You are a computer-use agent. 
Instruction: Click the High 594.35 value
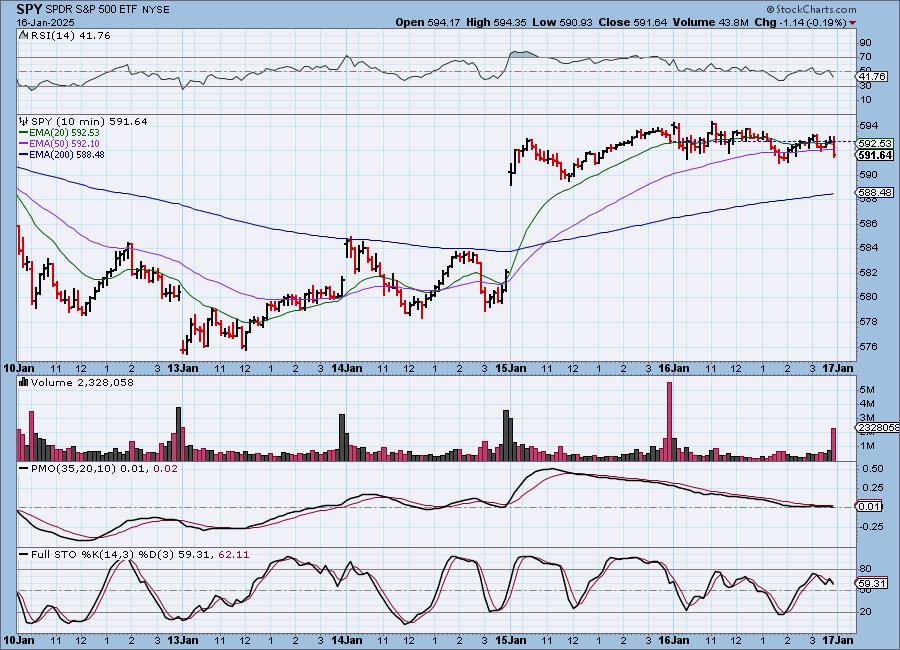tap(496, 22)
